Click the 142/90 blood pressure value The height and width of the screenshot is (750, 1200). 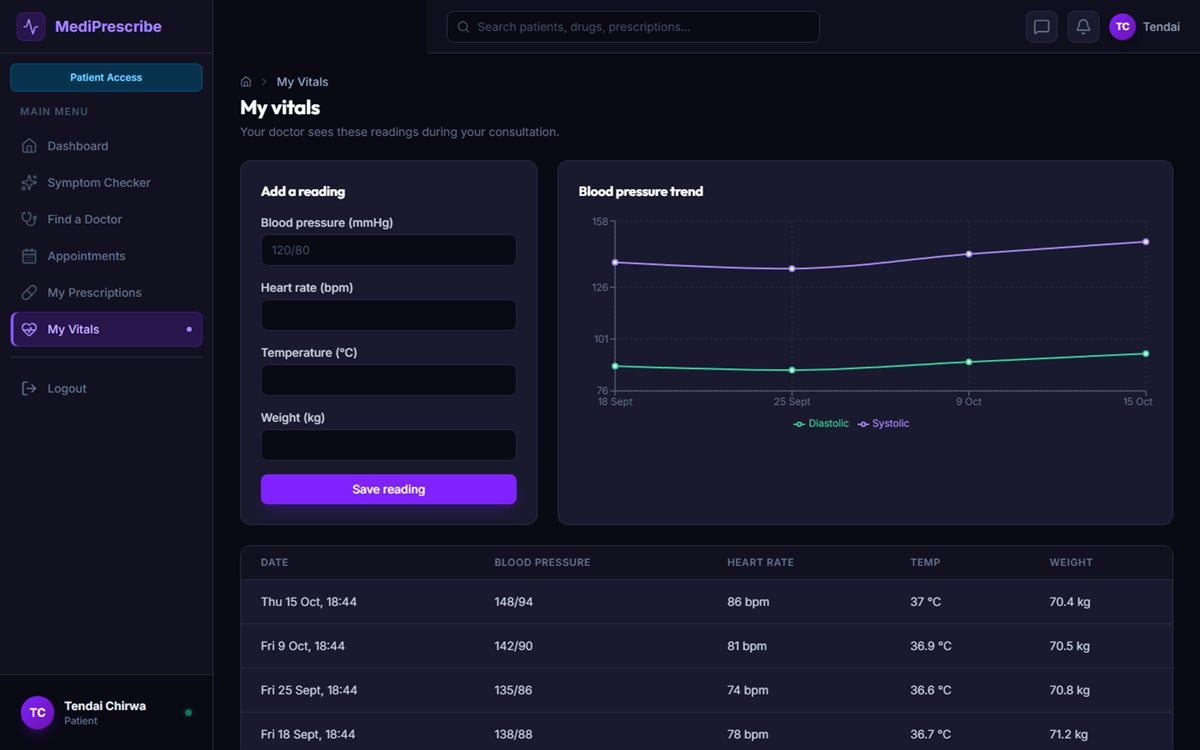pos(514,646)
